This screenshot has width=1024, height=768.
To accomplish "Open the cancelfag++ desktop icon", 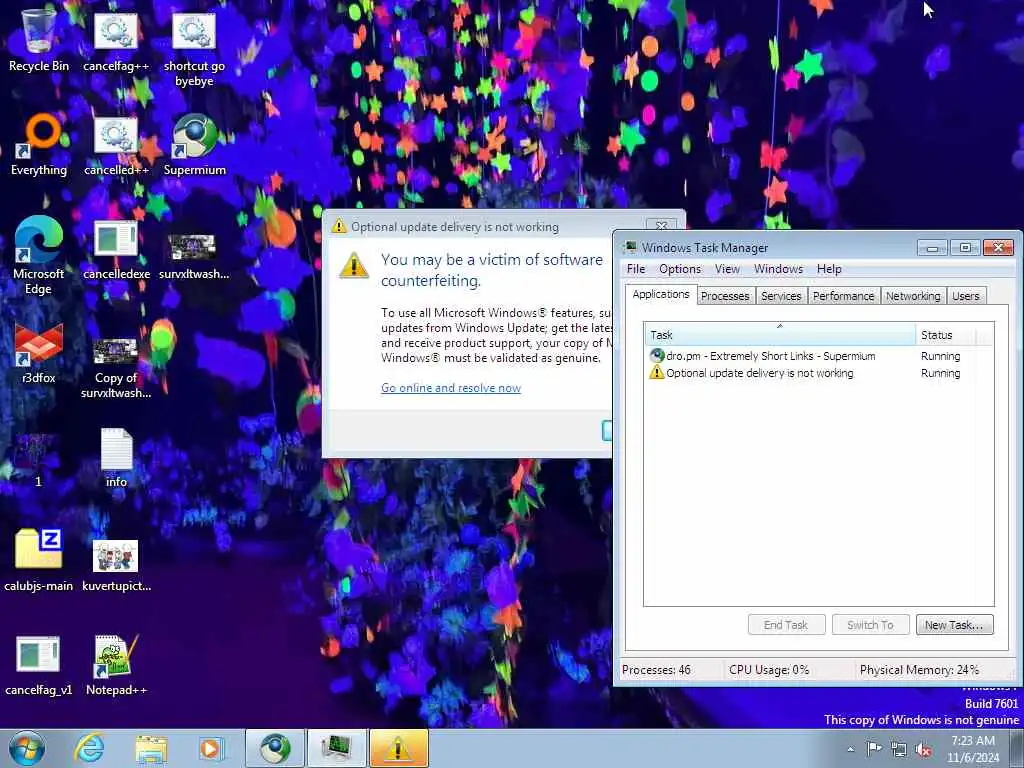I will click(116, 39).
